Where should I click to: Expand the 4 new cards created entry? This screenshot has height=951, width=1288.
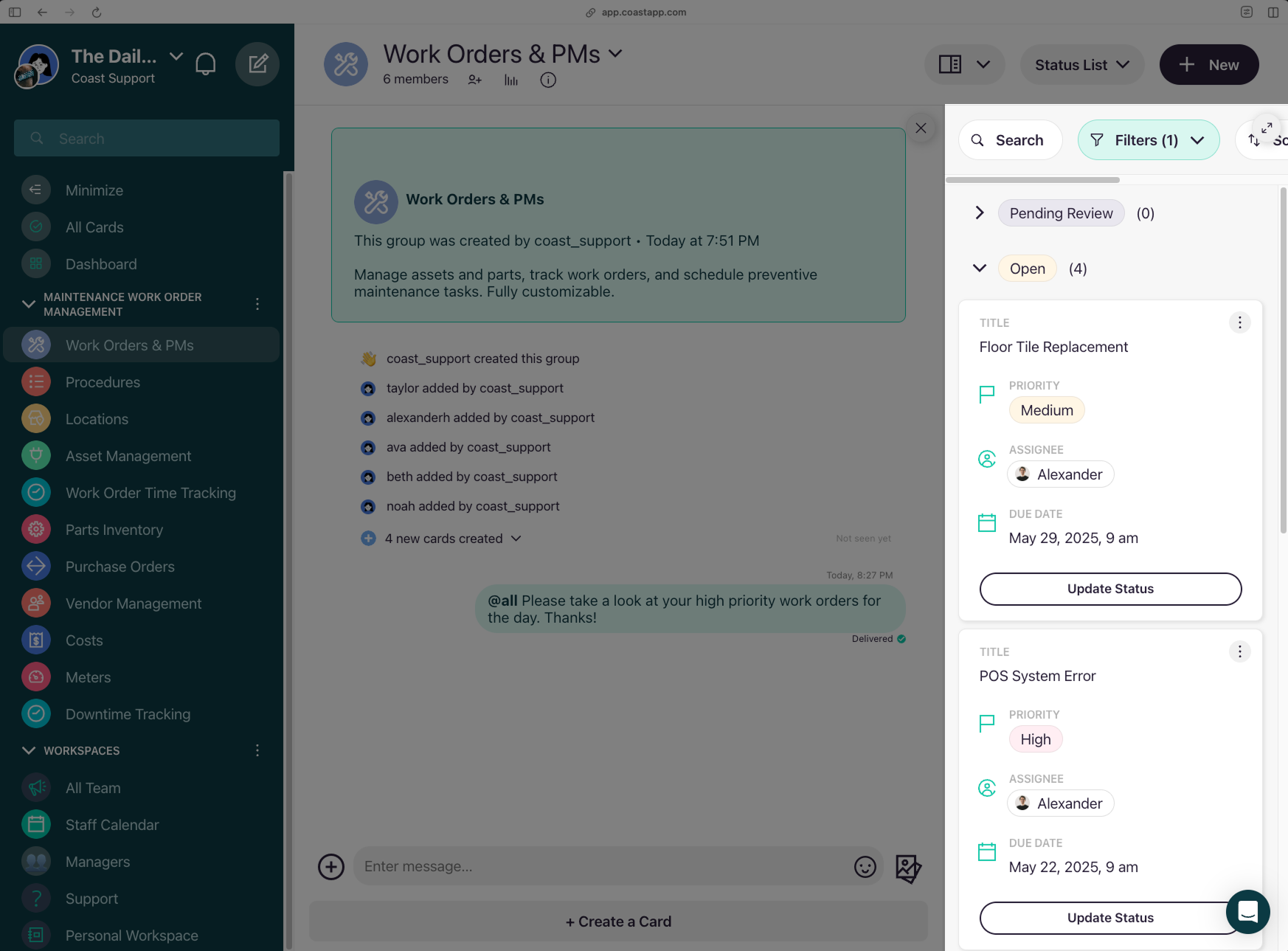[x=452, y=539]
